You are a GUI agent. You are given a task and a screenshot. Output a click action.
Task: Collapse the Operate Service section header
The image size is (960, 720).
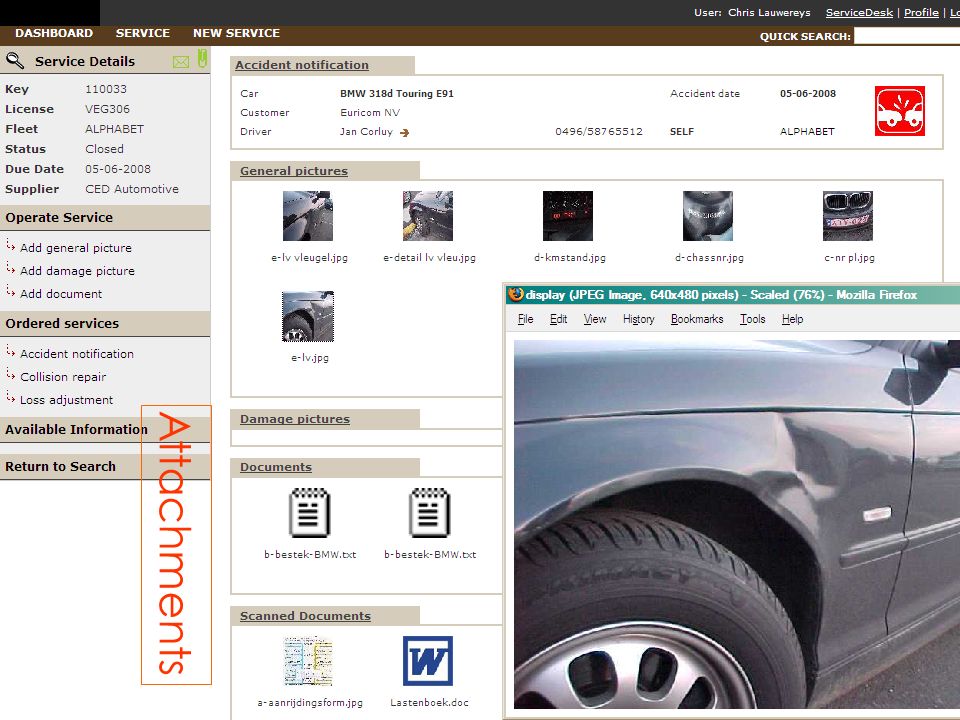pyautogui.click(x=59, y=217)
